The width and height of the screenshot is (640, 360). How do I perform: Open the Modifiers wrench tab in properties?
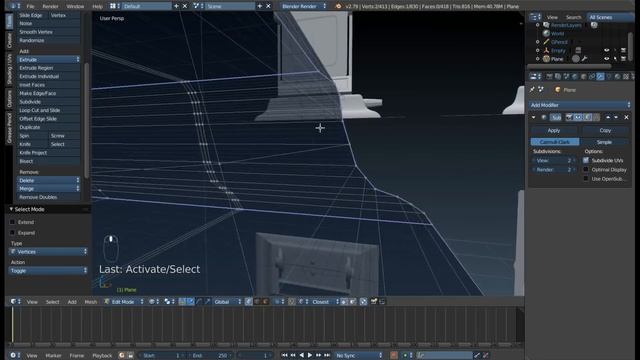pyautogui.click(x=600, y=76)
